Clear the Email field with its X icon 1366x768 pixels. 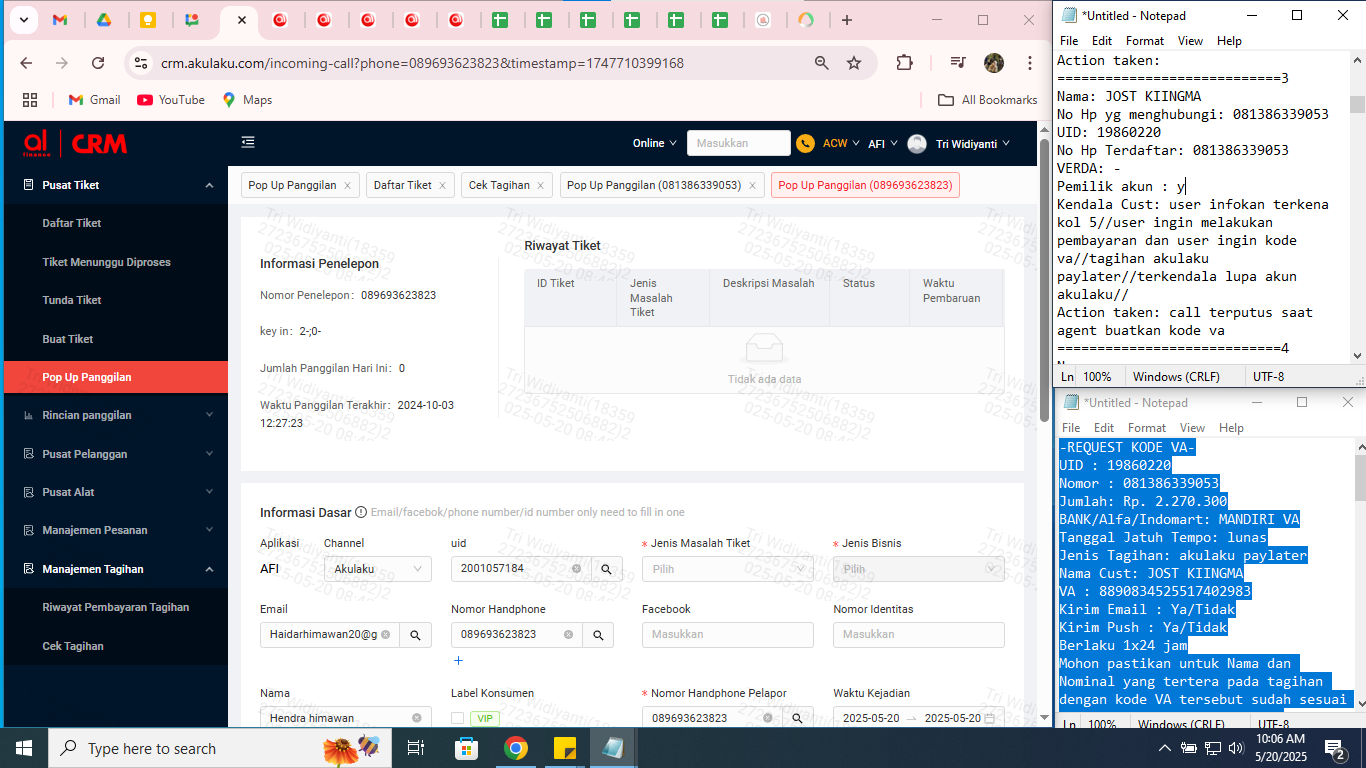click(385, 634)
